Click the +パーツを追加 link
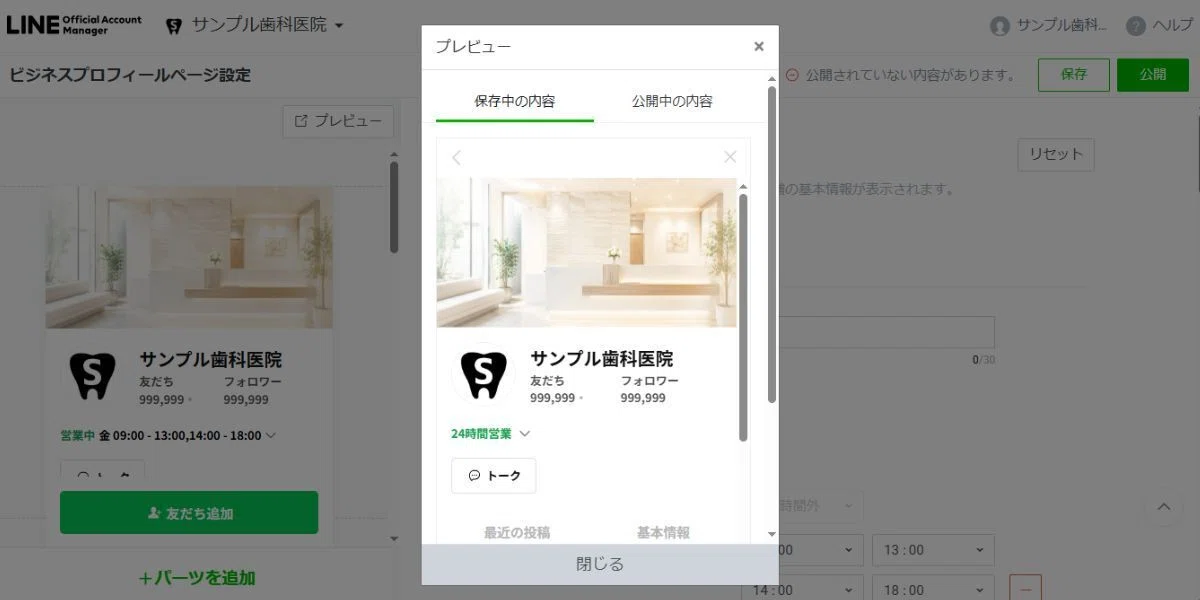 197,577
